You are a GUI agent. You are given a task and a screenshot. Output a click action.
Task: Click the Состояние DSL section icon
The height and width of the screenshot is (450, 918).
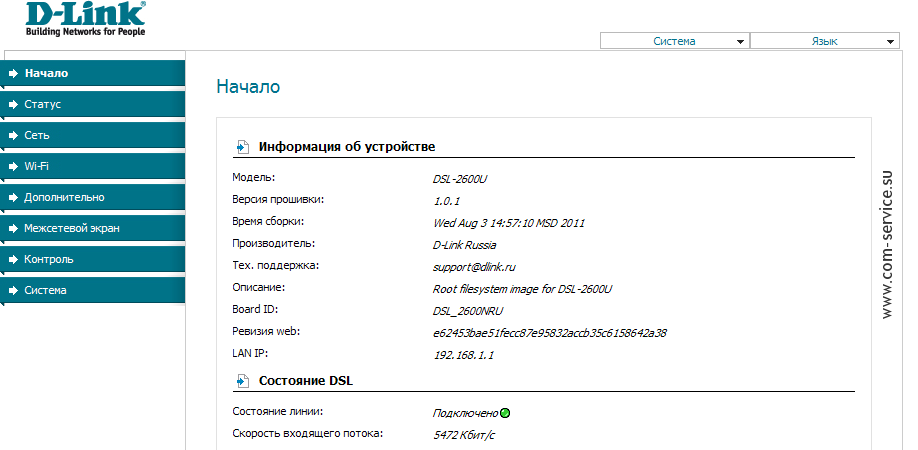(242, 381)
